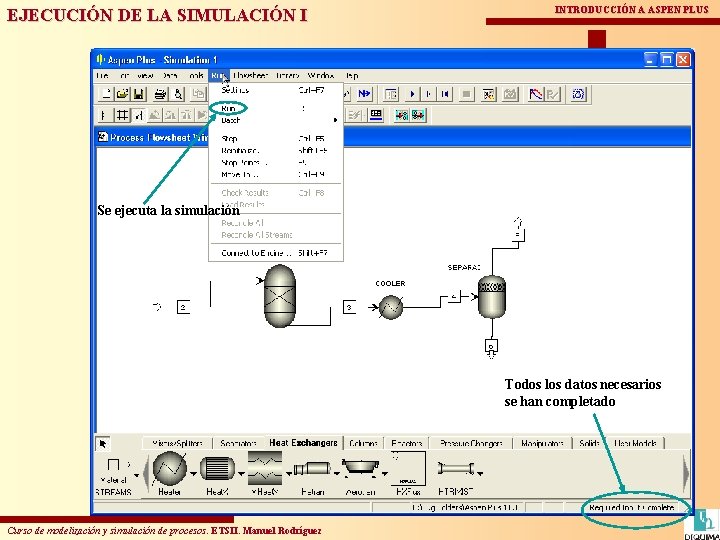
Task: Click the Reinitialize run toolbar icon
Action: click(444, 94)
